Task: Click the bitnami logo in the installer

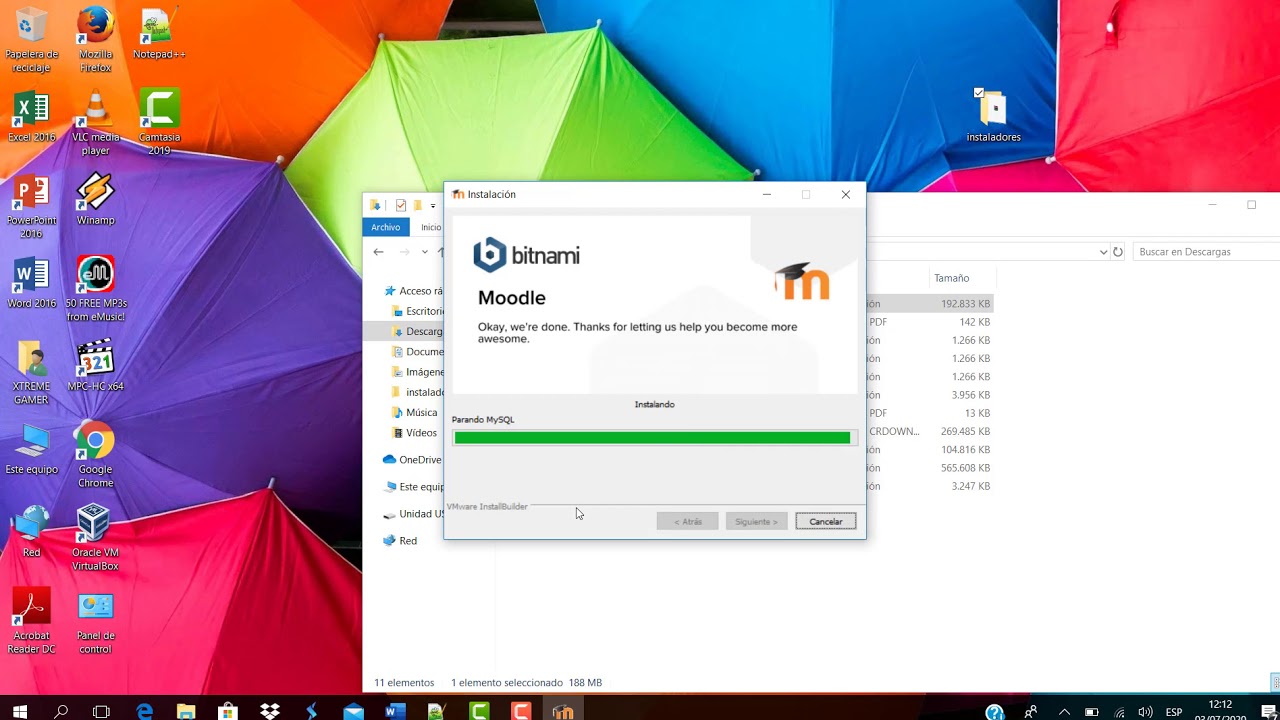Action: pos(526,255)
